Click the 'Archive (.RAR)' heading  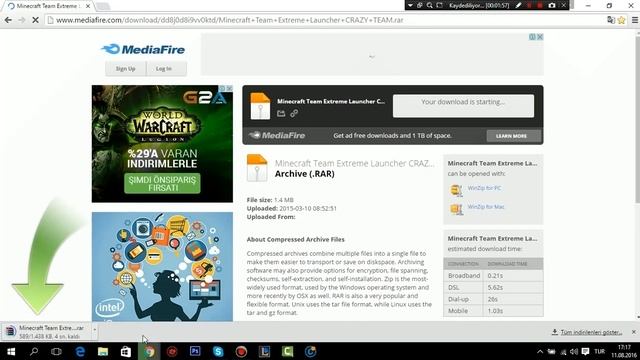(x=304, y=174)
